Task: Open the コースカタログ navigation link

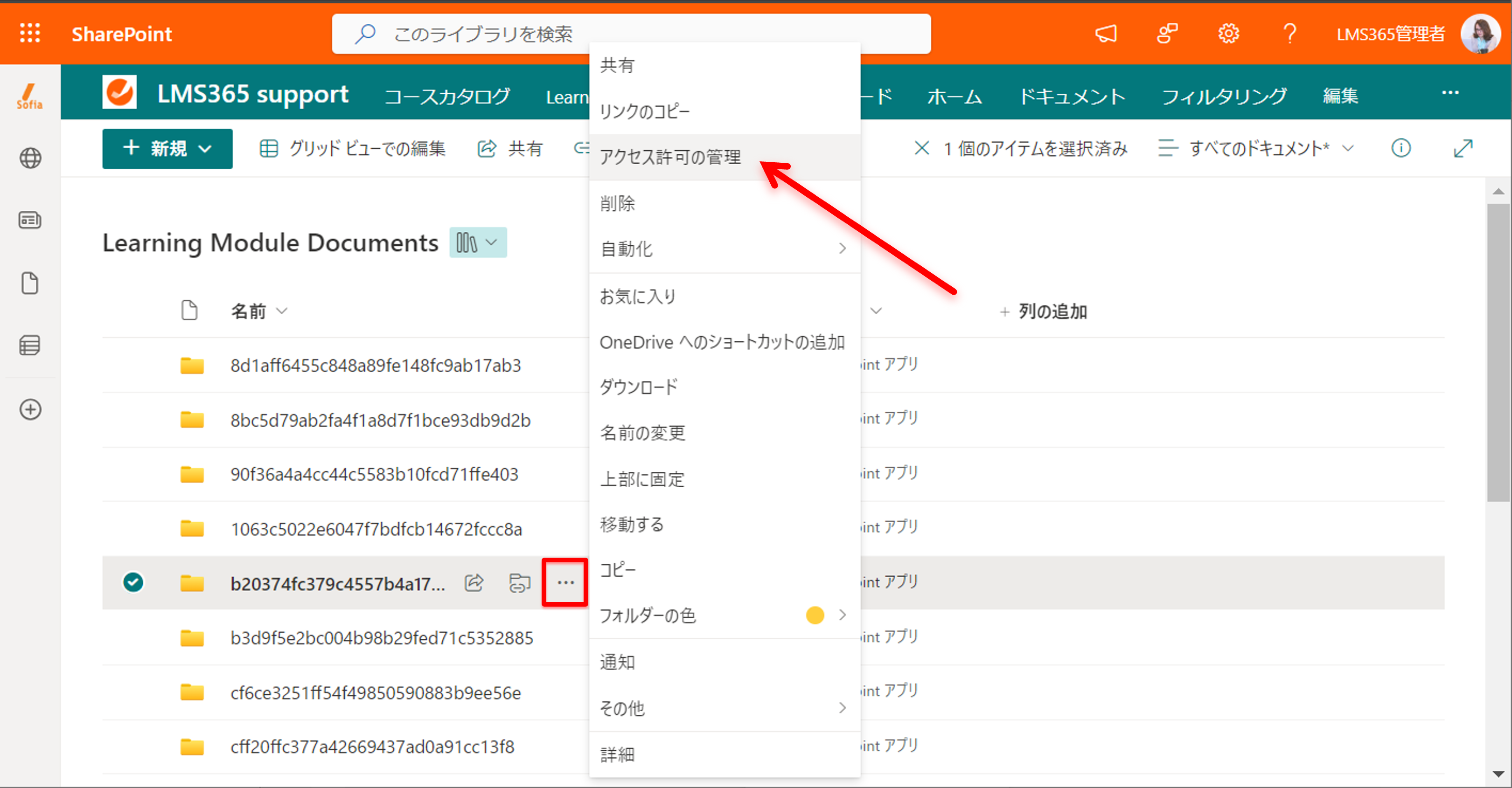Action: [x=447, y=96]
